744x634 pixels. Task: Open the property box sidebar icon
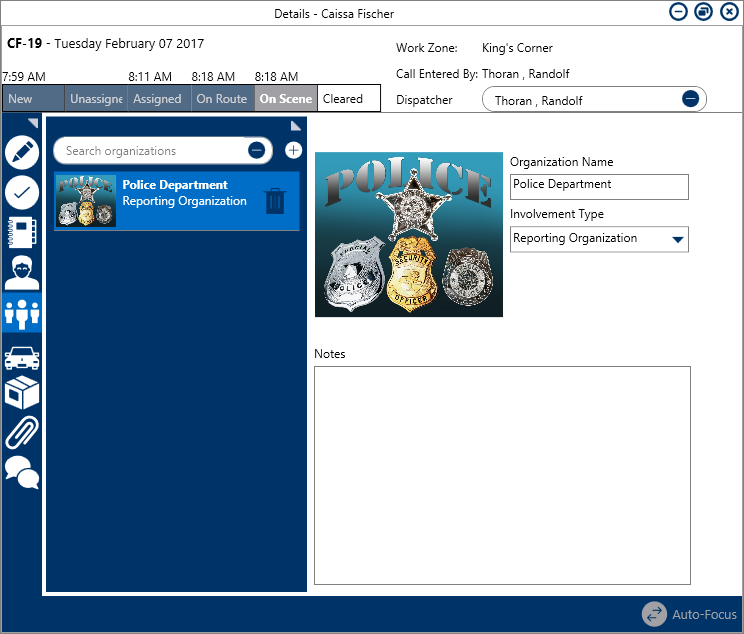click(x=21, y=393)
